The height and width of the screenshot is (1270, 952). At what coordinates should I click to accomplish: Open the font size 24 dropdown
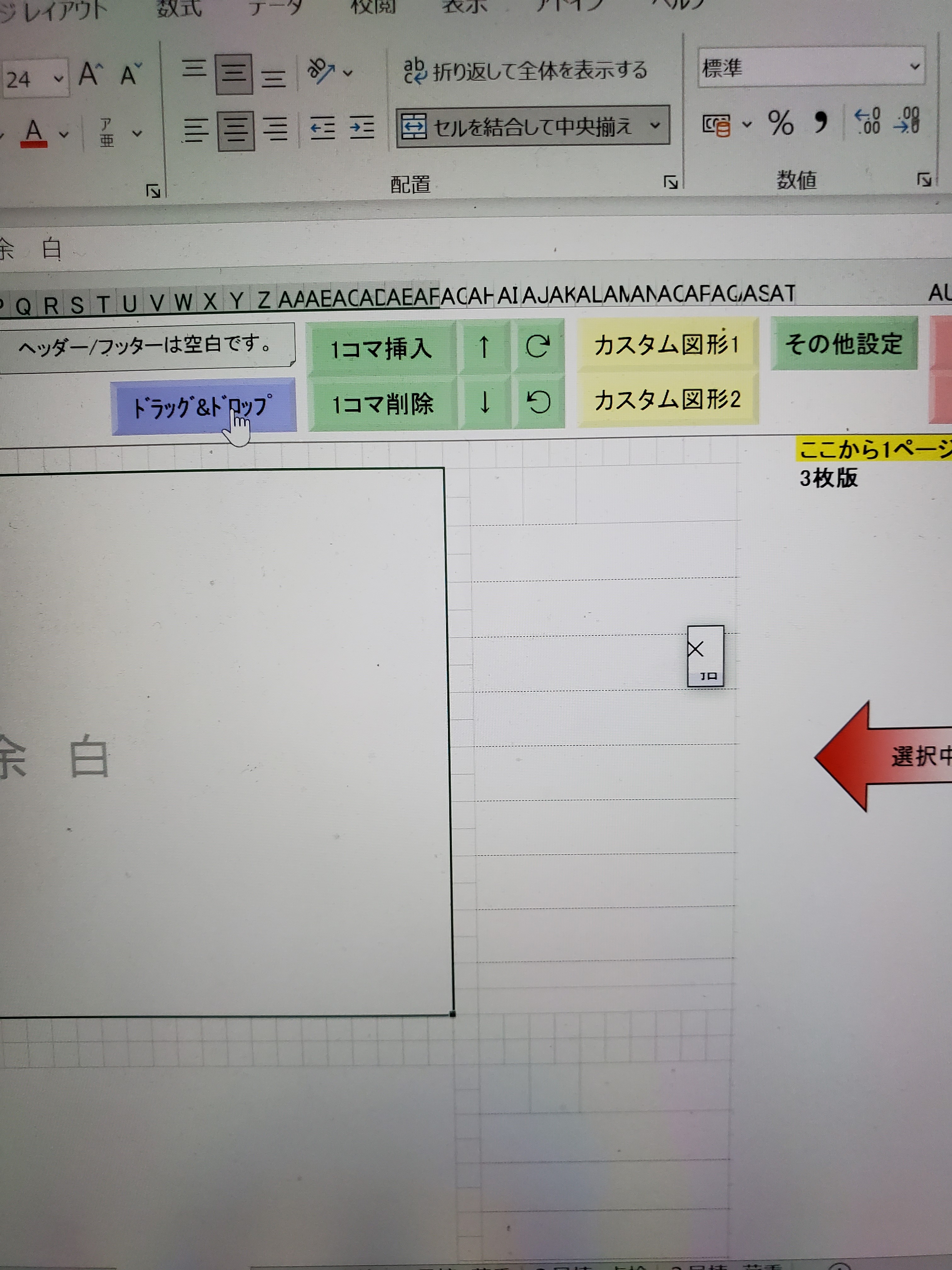tap(58, 79)
